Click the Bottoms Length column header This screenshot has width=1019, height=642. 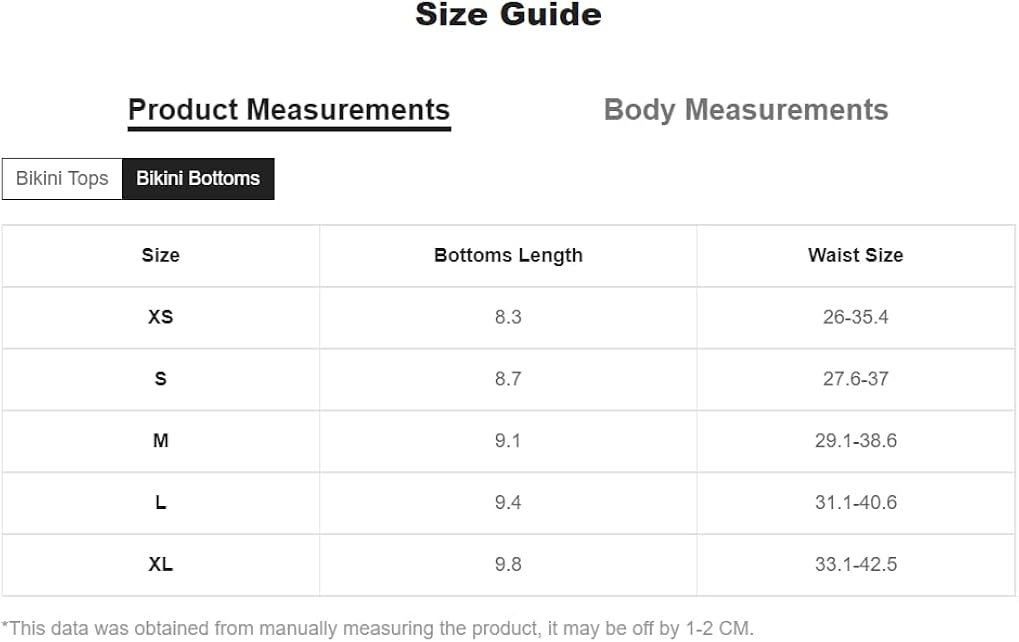[x=508, y=255]
